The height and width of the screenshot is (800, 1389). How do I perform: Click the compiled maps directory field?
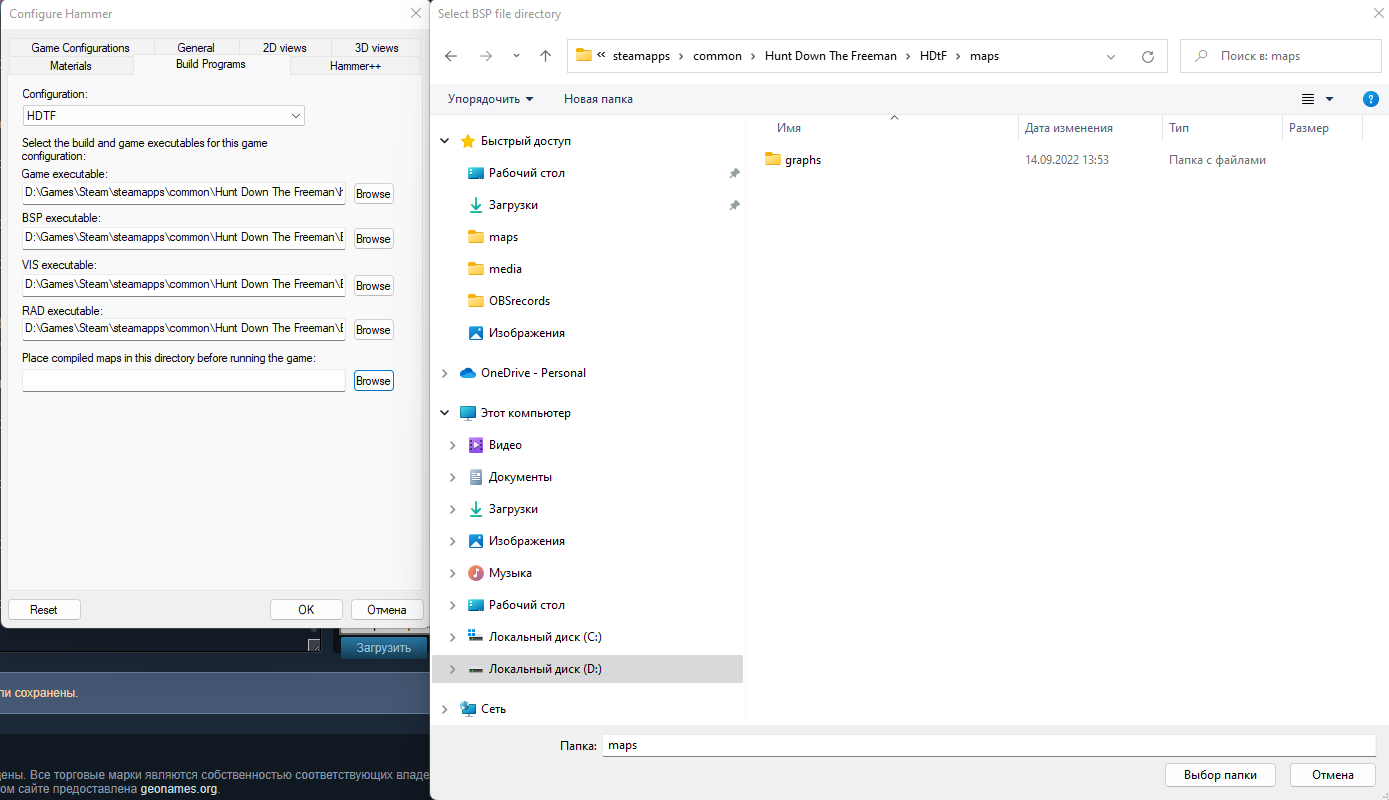pyautogui.click(x=184, y=381)
